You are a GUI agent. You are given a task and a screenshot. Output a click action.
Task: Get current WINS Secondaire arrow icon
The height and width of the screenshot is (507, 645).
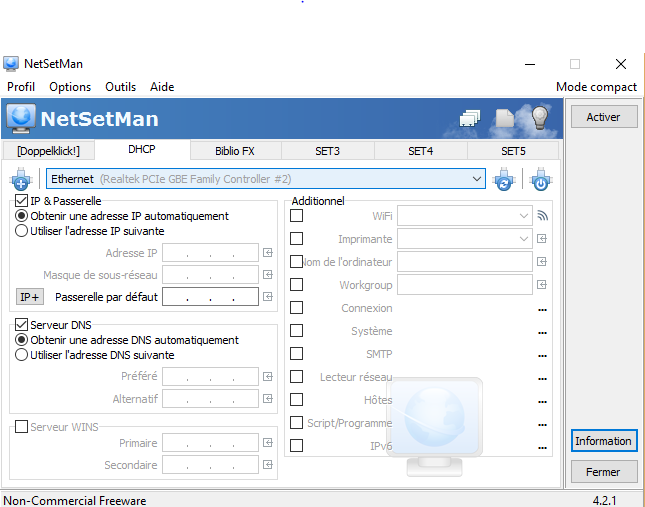click(x=268, y=465)
